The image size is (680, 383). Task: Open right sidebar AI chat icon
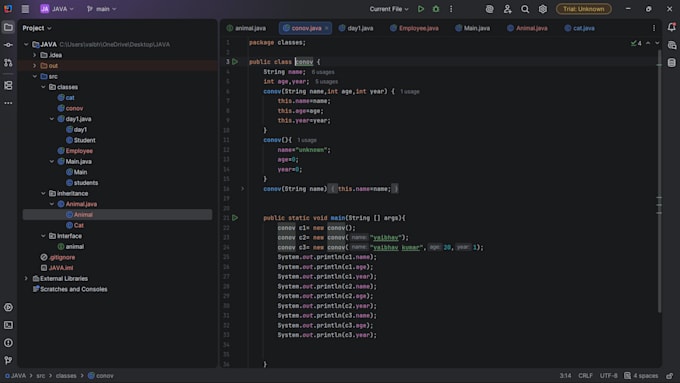[x=671, y=45]
